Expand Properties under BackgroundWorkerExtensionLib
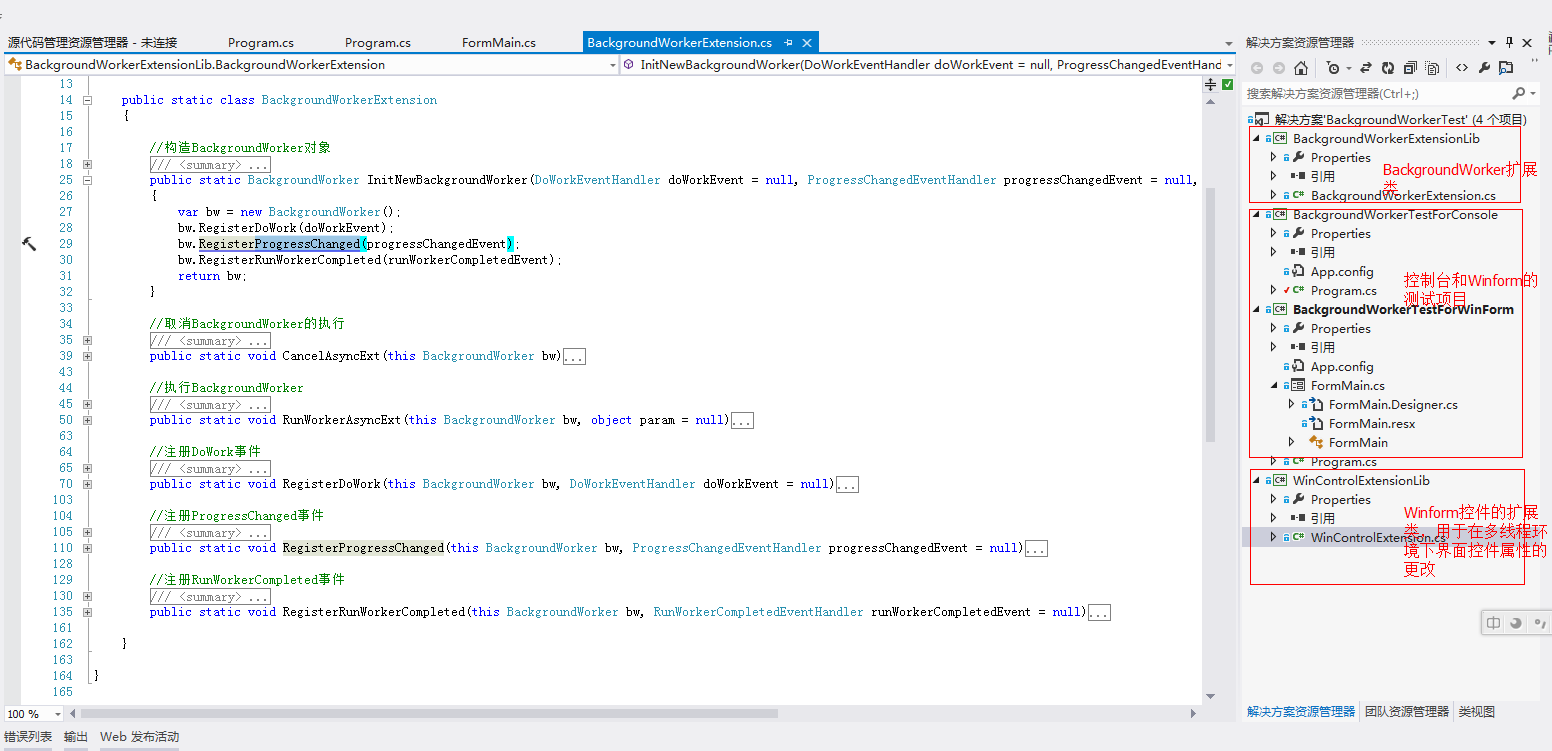The width and height of the screenshot is (1552, 751). pyautogui.click(x=1274, y=157)
